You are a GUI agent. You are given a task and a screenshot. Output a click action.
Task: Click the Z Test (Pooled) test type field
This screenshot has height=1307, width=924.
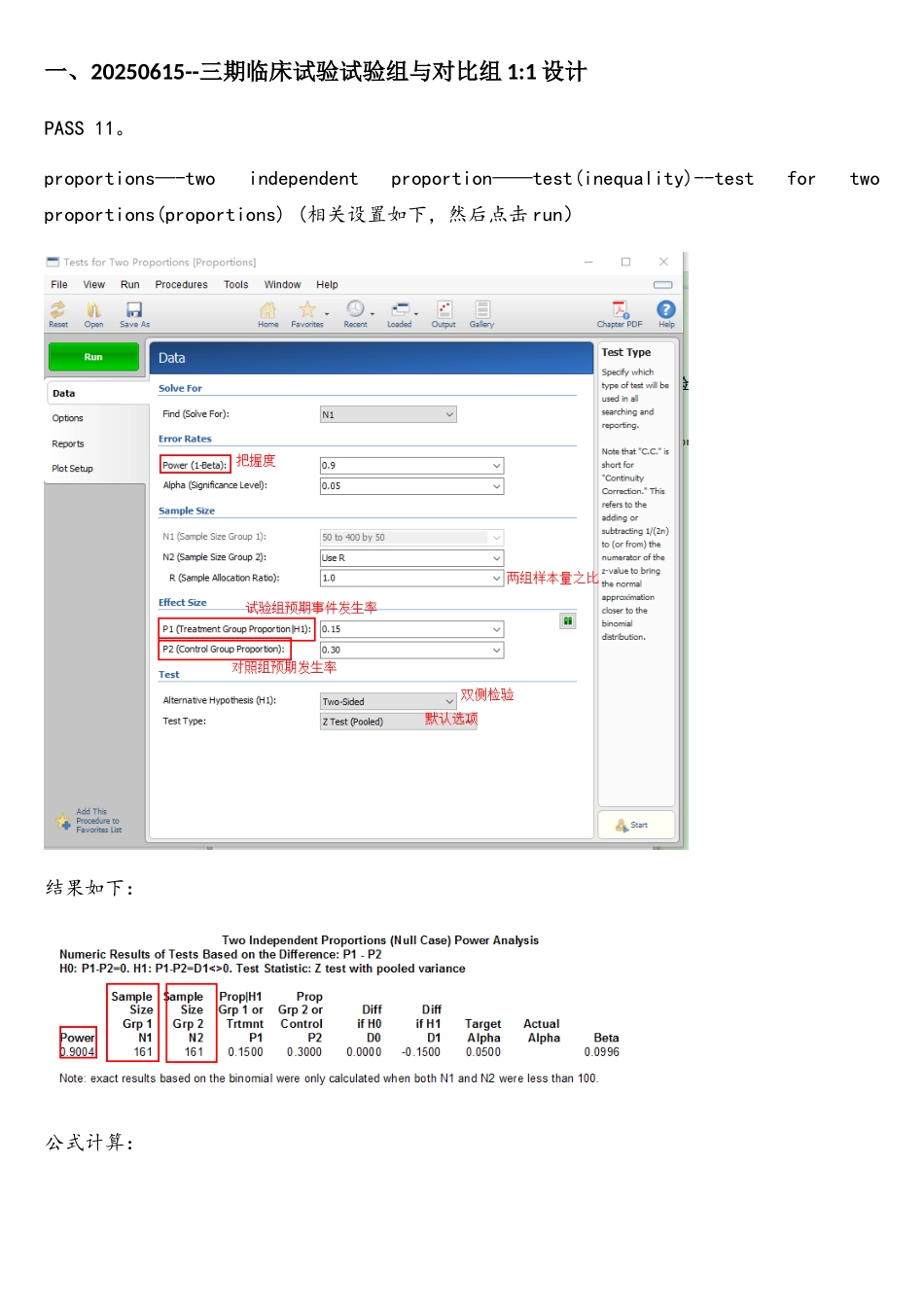pos(399,722)
